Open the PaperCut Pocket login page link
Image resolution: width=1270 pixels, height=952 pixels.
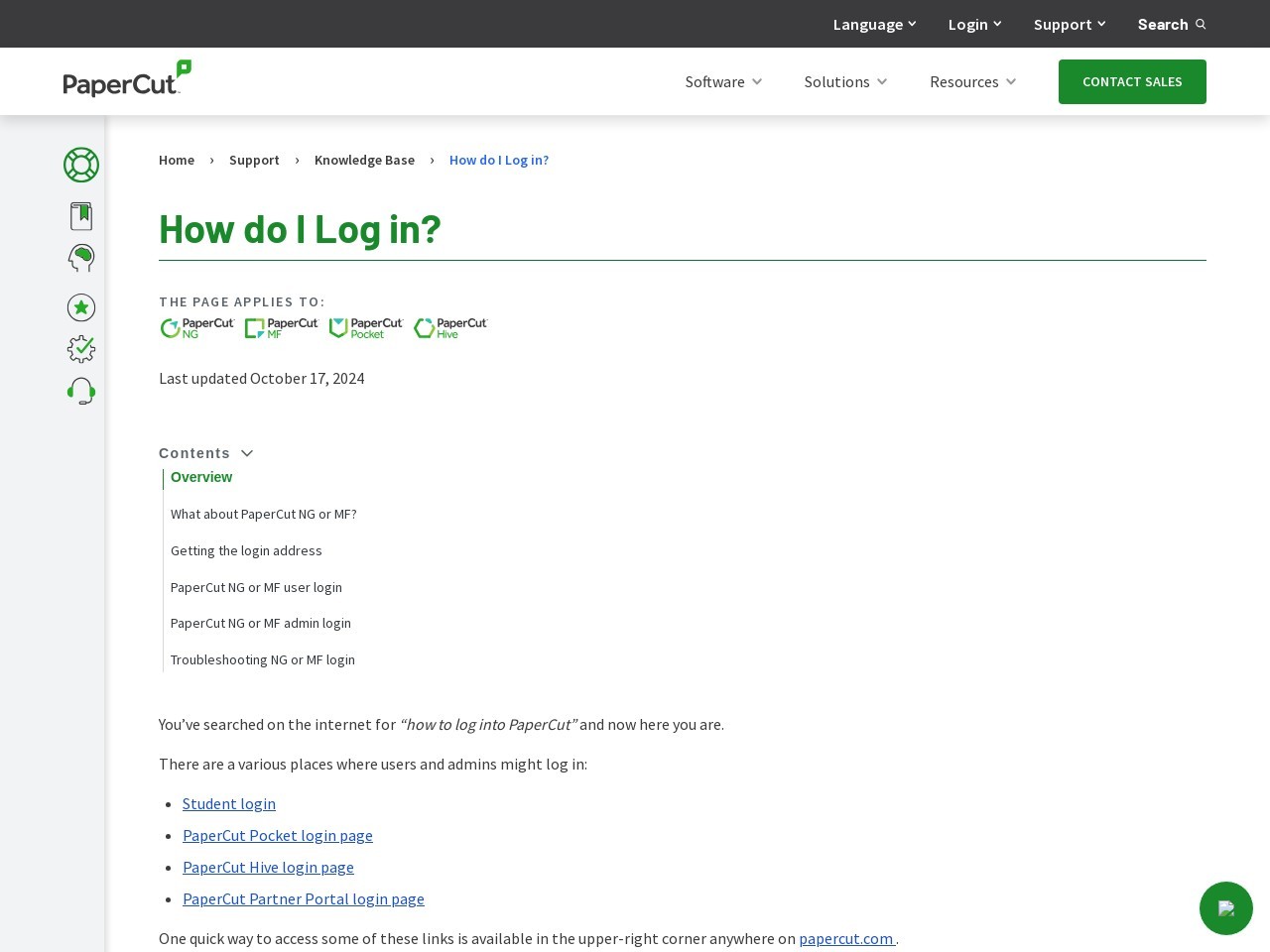click(x=278, y=835)
